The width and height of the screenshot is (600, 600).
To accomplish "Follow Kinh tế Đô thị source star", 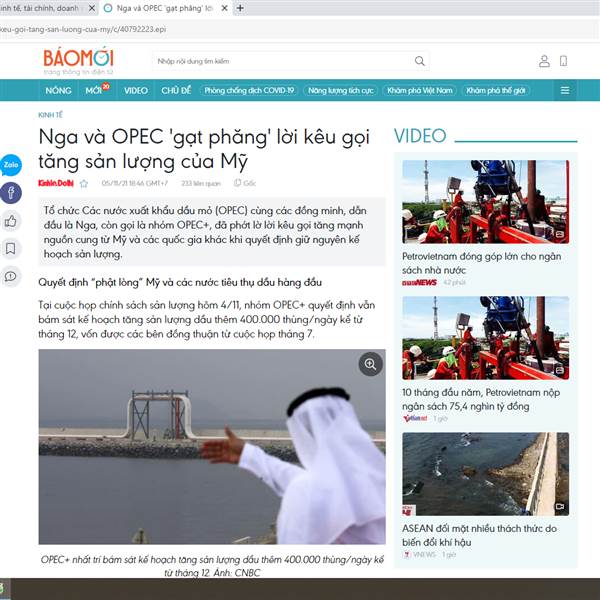I will point(84,184).
